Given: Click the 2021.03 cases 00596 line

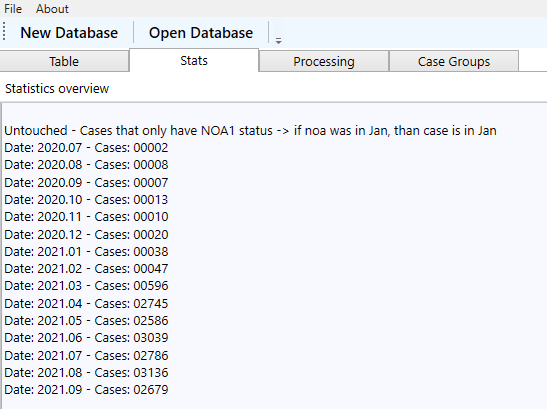Looking at the screenshot, I should (86, 286).
